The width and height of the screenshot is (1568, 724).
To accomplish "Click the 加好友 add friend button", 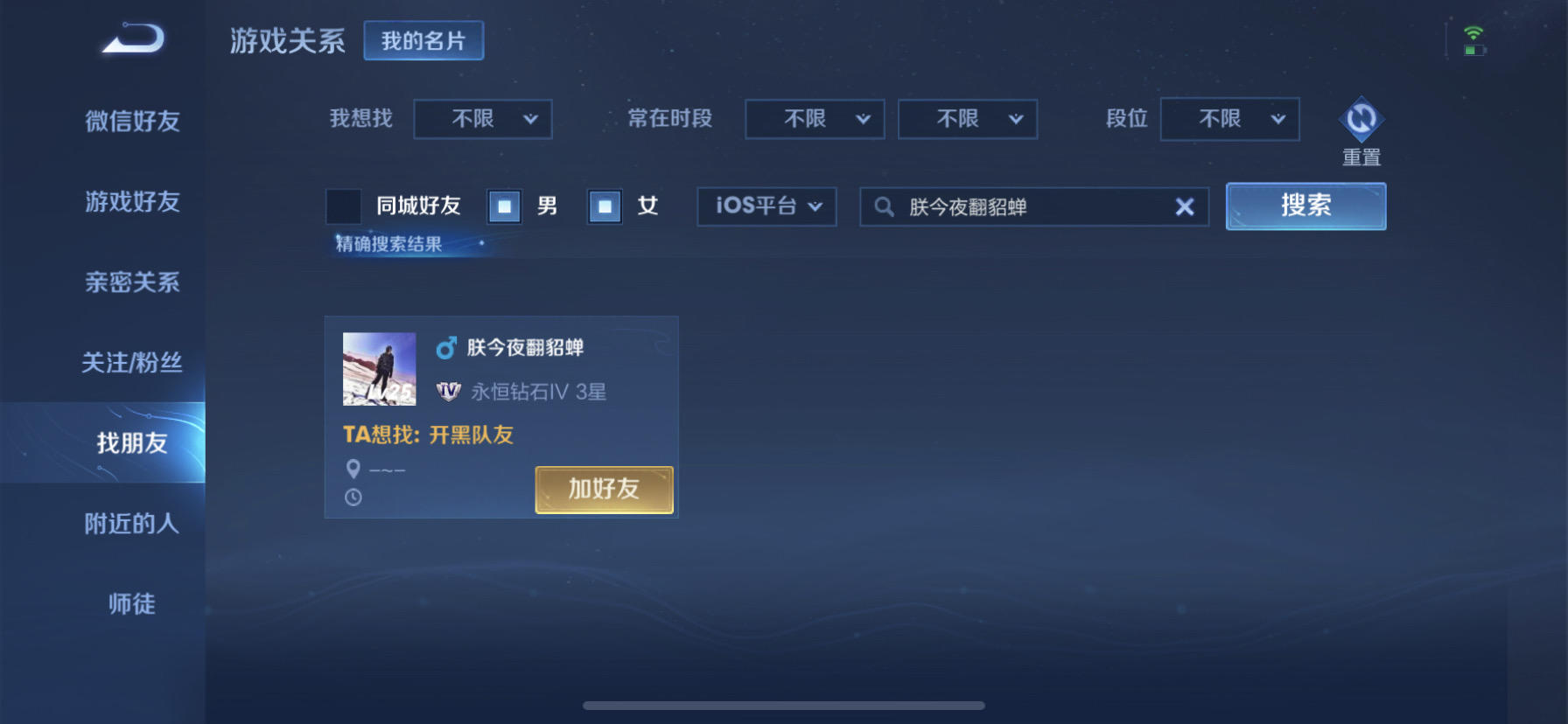I will 605,490.
